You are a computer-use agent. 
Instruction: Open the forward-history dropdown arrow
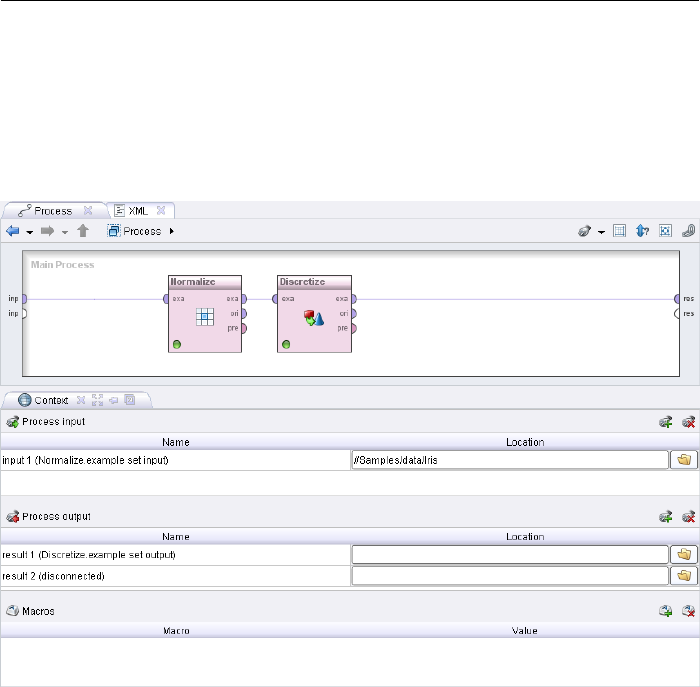65,232
